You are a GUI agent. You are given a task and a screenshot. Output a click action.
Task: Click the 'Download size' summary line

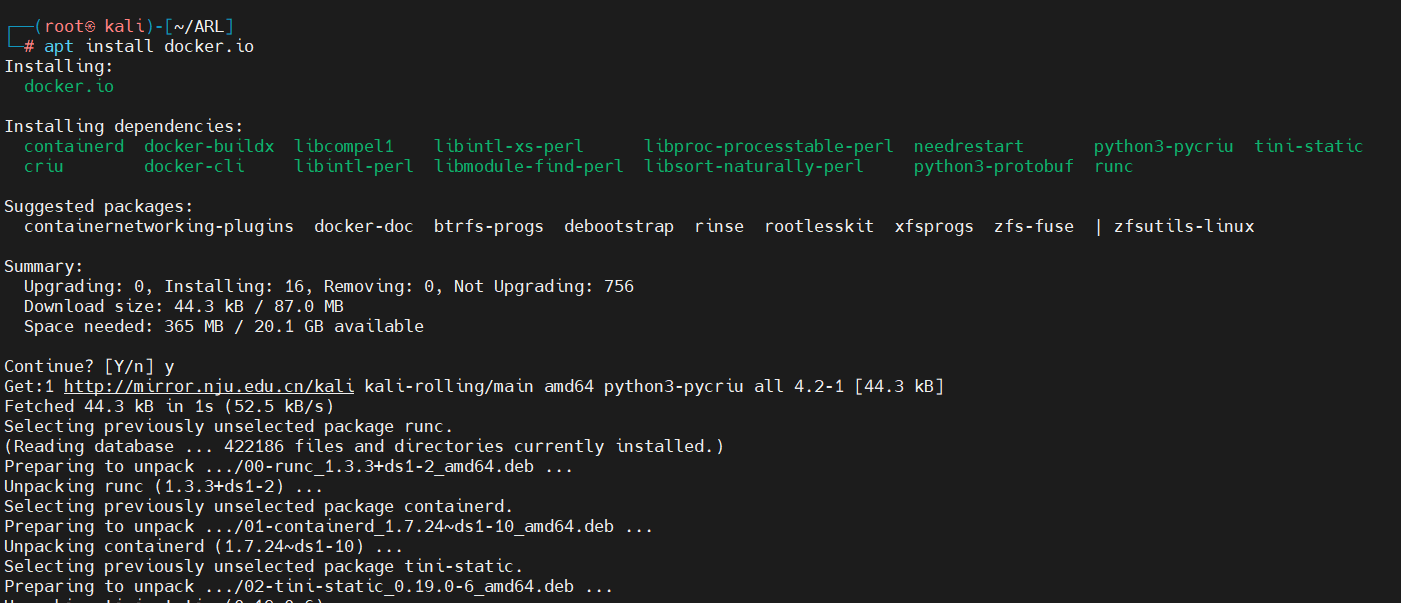[184, 307]
